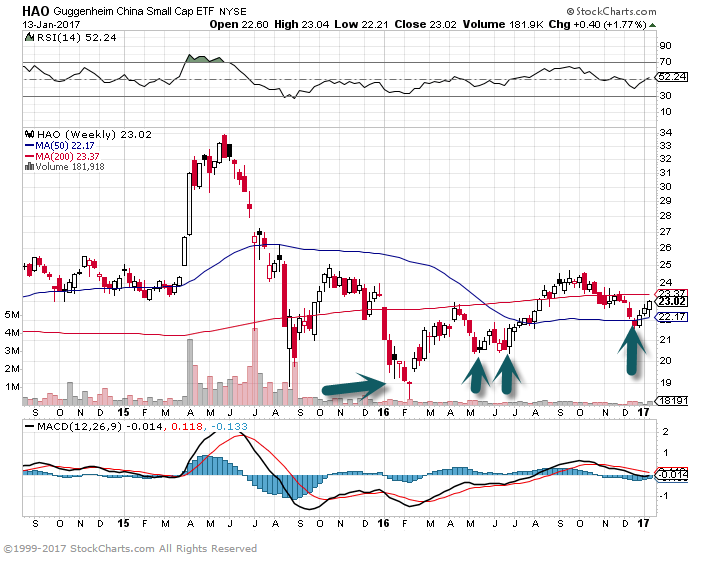Click the bold 23.02 price tag on right axis
Screen dimensions: 717x571
tap(672, 302)
